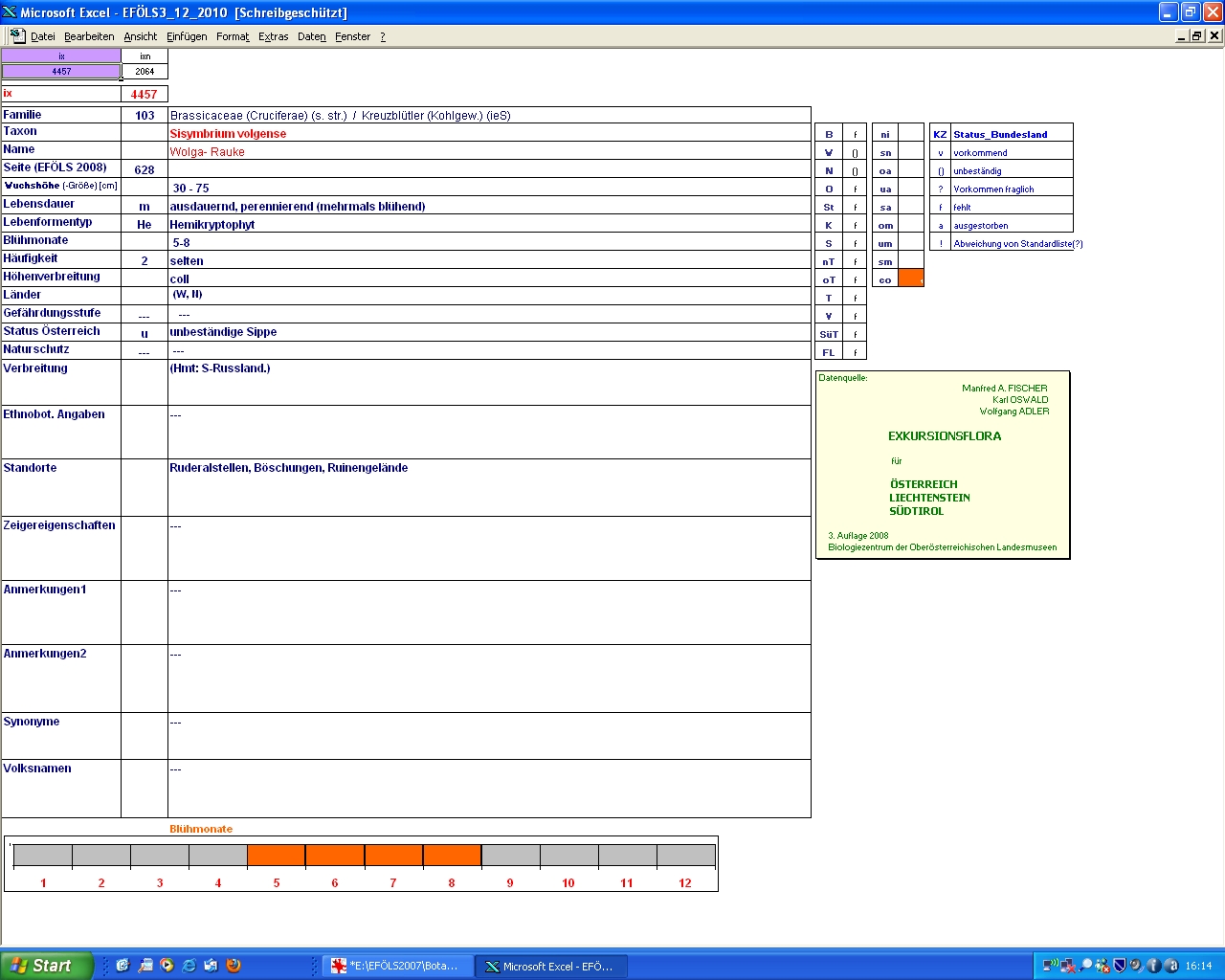Select the Familie cell with Brassicaceae
The height and width of the screenshot is (980, 1225).
tap(489, 116)
